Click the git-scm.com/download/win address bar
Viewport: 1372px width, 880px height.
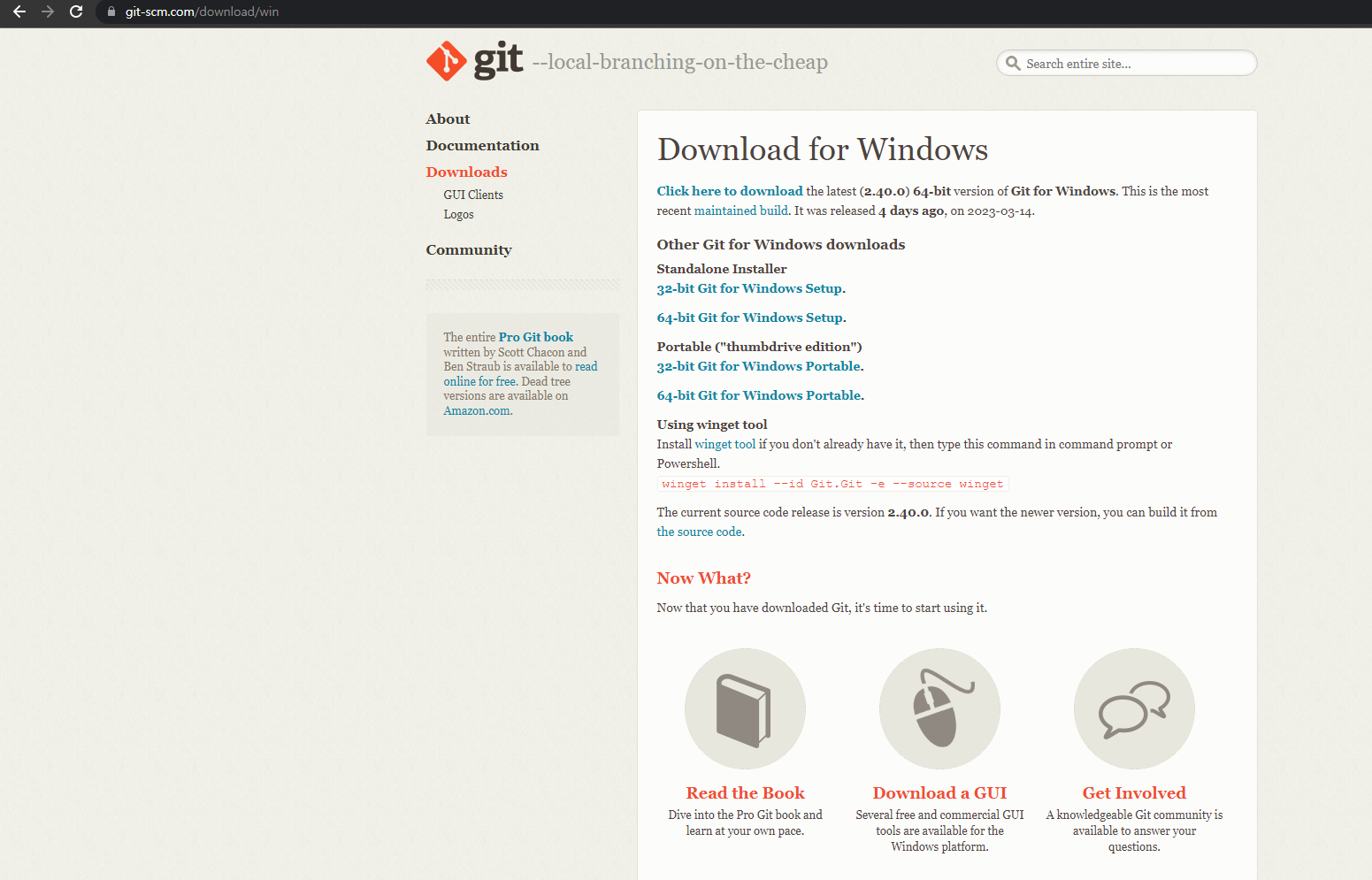pos(202,11)
